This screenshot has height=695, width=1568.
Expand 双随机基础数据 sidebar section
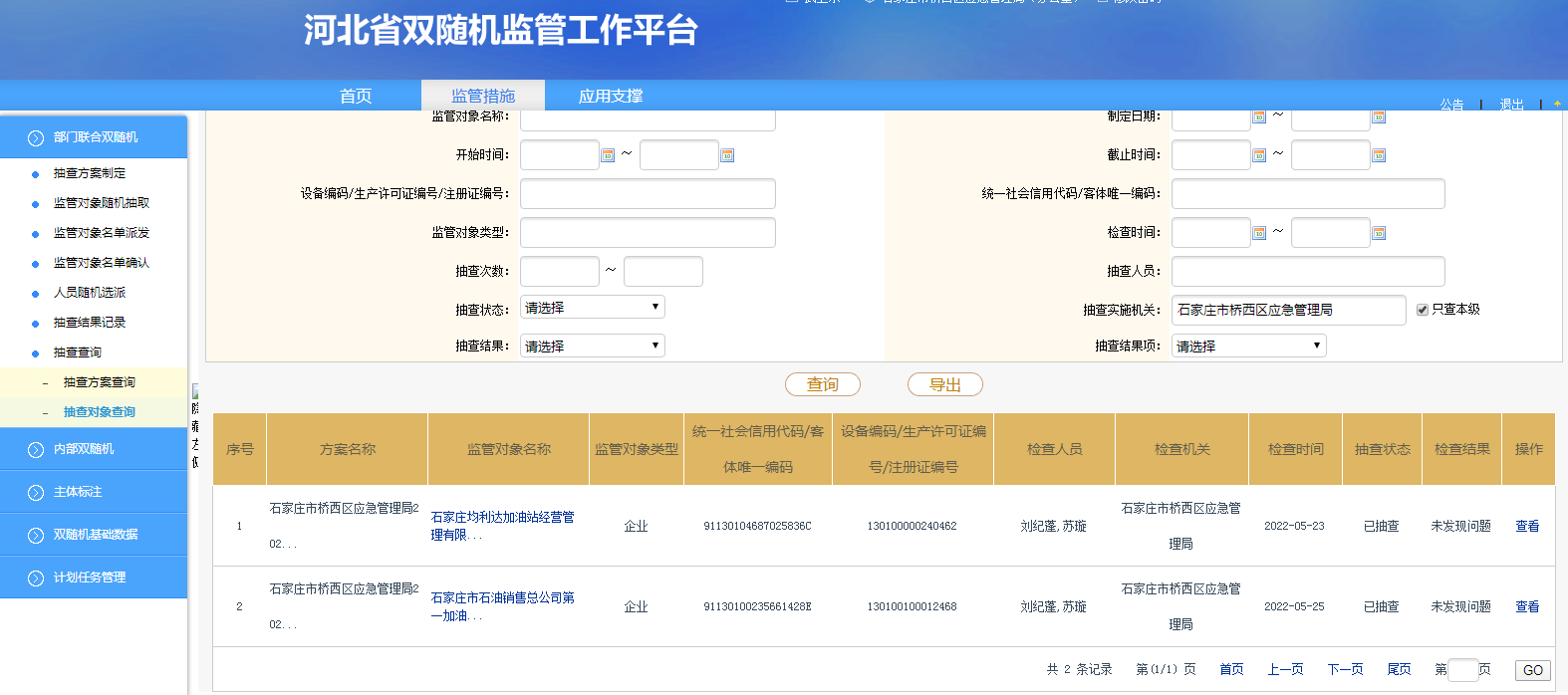click(94, 535)
